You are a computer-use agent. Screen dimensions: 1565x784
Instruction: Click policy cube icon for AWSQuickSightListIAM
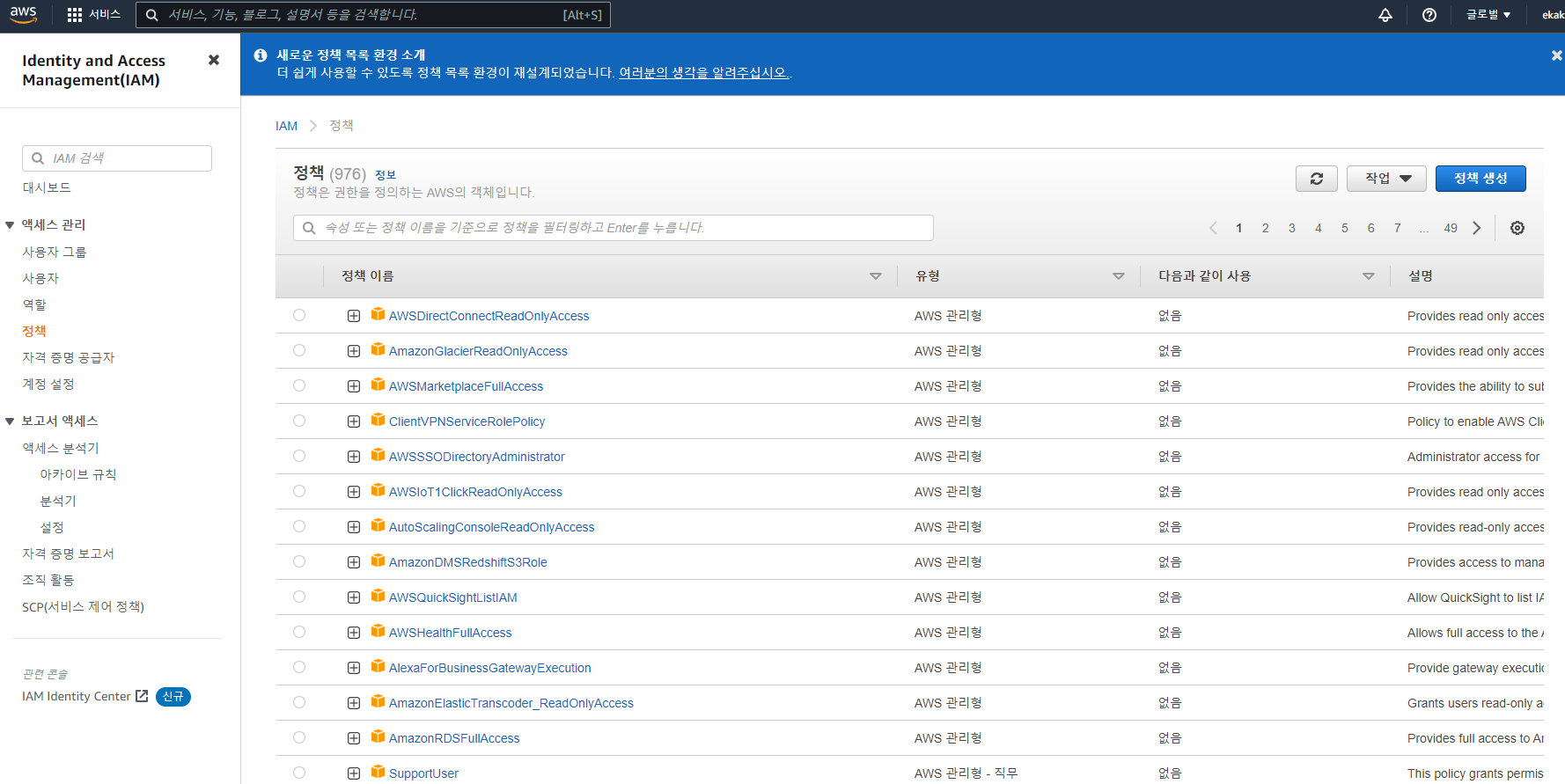[378, 596]
